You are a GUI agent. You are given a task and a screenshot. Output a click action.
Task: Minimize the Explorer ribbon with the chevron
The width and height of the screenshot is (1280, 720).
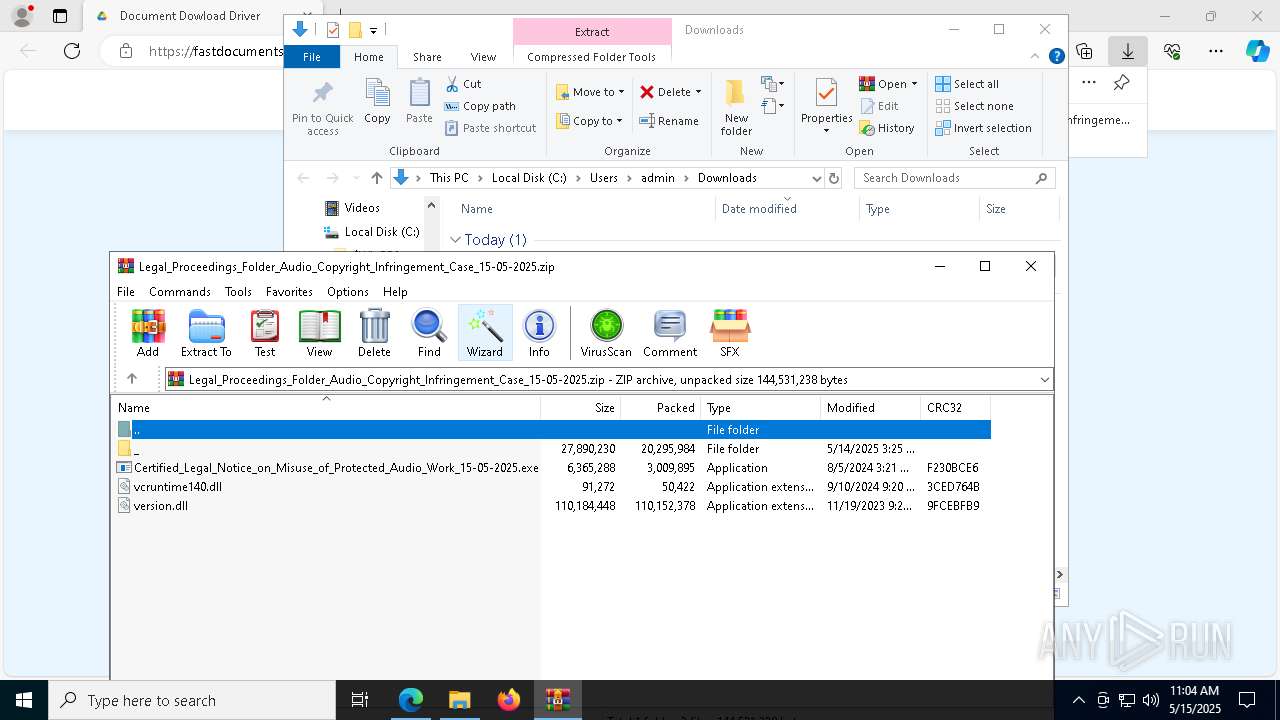coord(1035,57)
